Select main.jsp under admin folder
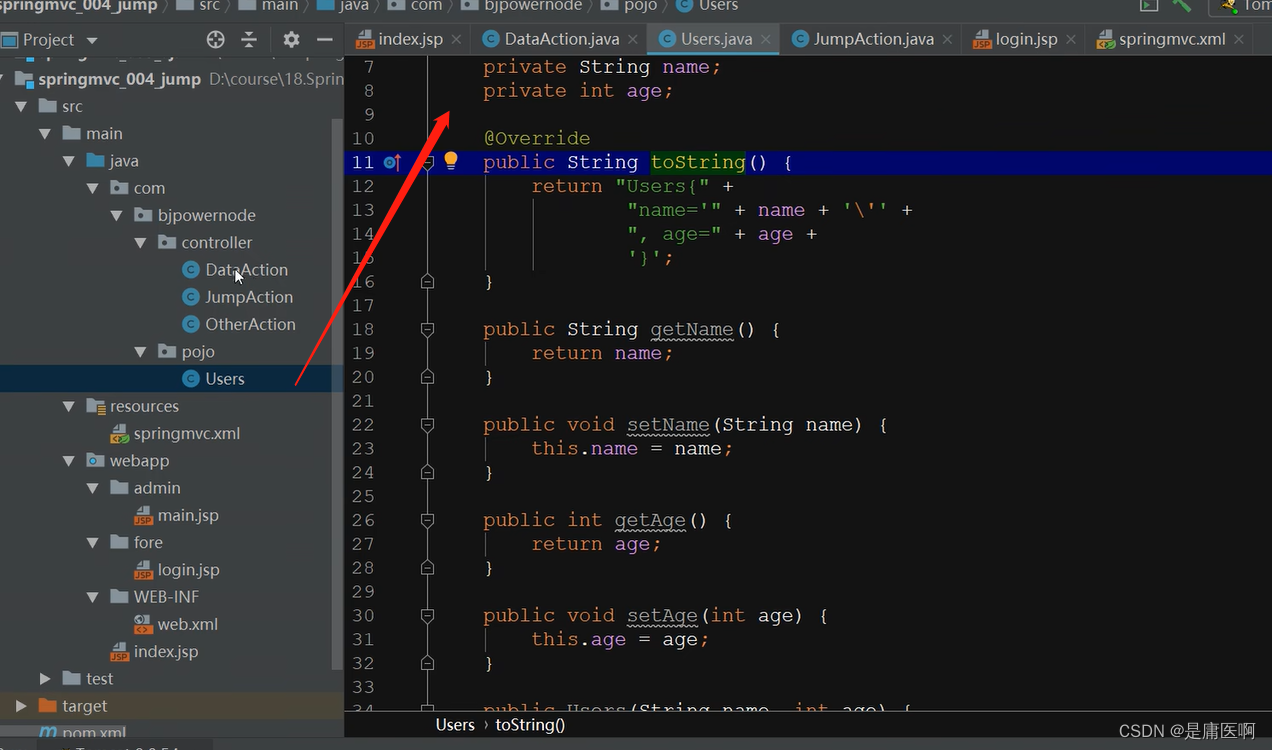This screenshot has width=1272, height=750. pos(188,515)
